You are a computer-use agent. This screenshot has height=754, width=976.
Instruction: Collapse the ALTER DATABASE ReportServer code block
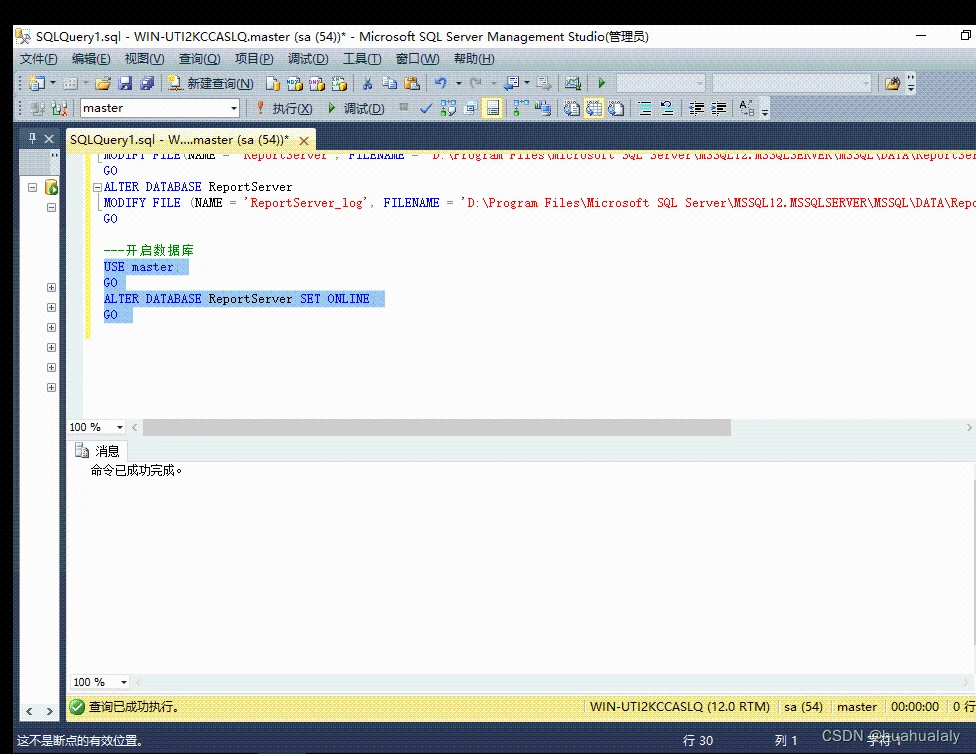click(97, 187)
